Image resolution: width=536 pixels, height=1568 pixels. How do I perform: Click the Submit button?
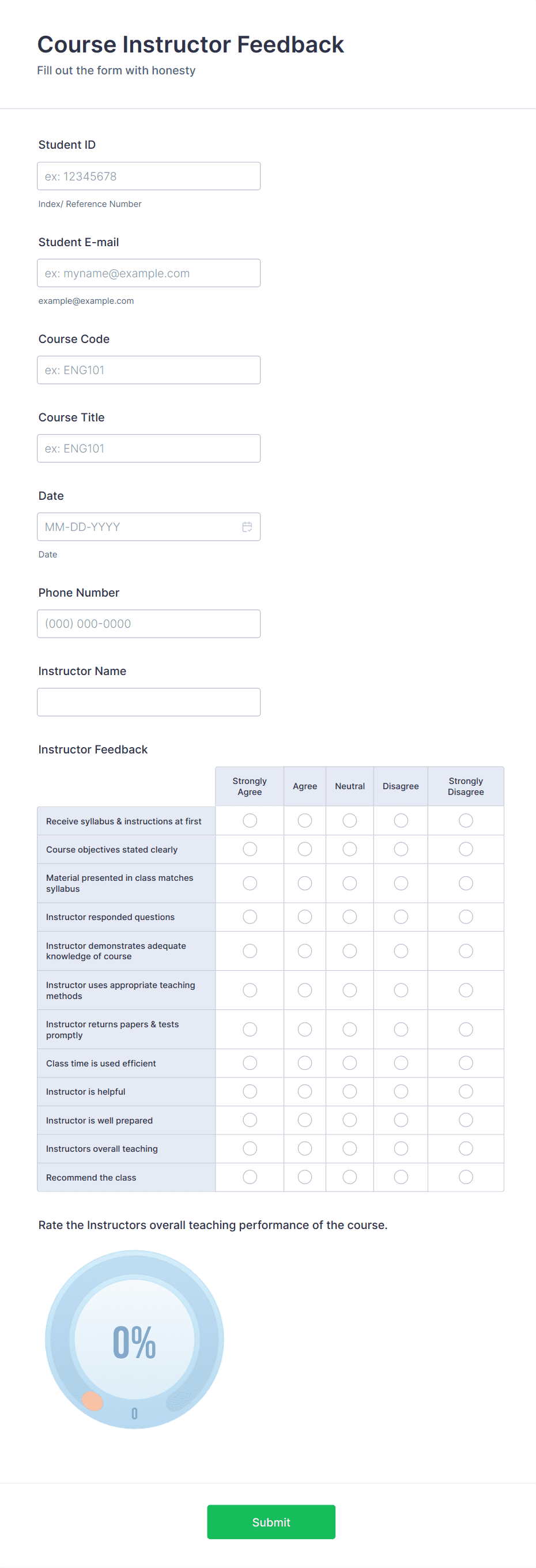point(271,1522)
